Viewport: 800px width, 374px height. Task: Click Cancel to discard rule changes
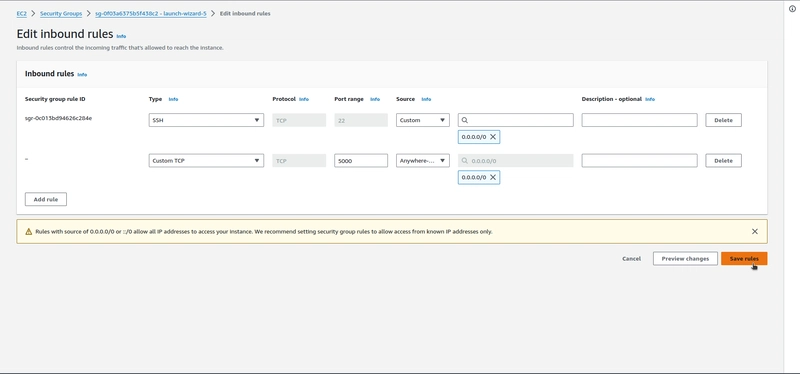[631, 259]
